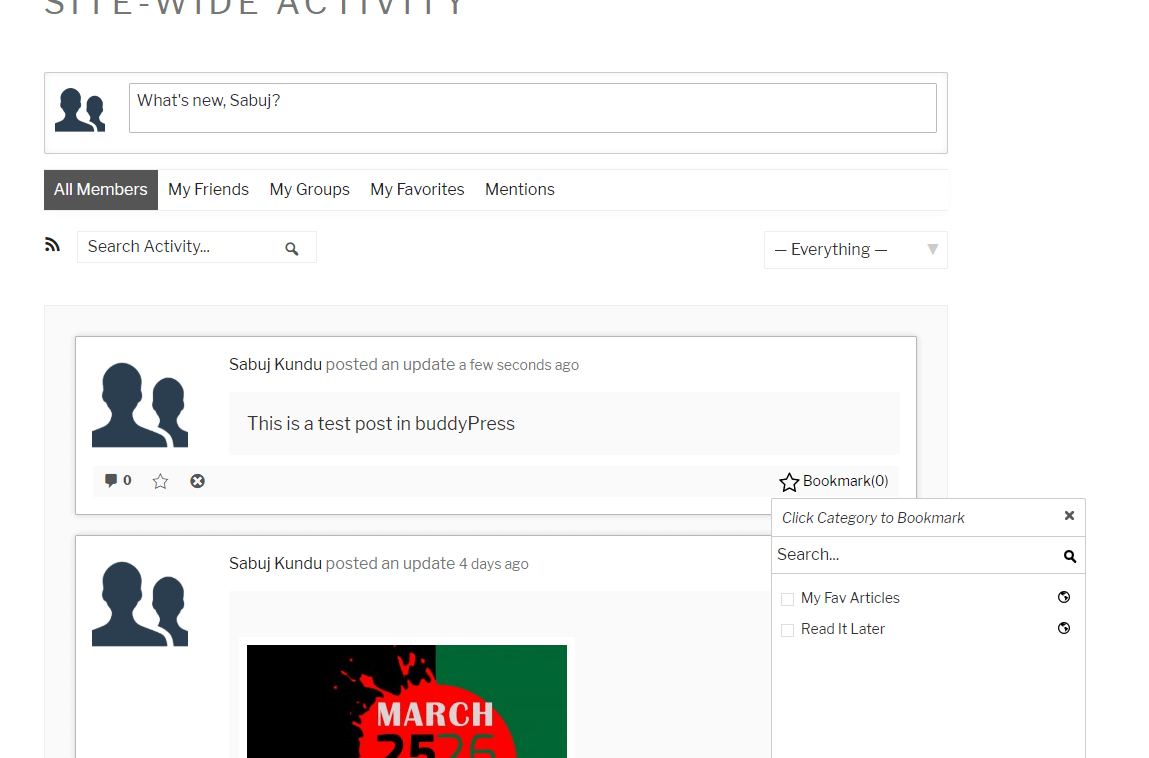Switch to the My Friends tab
Screen dimensions: 1149x758
(208, 190)
